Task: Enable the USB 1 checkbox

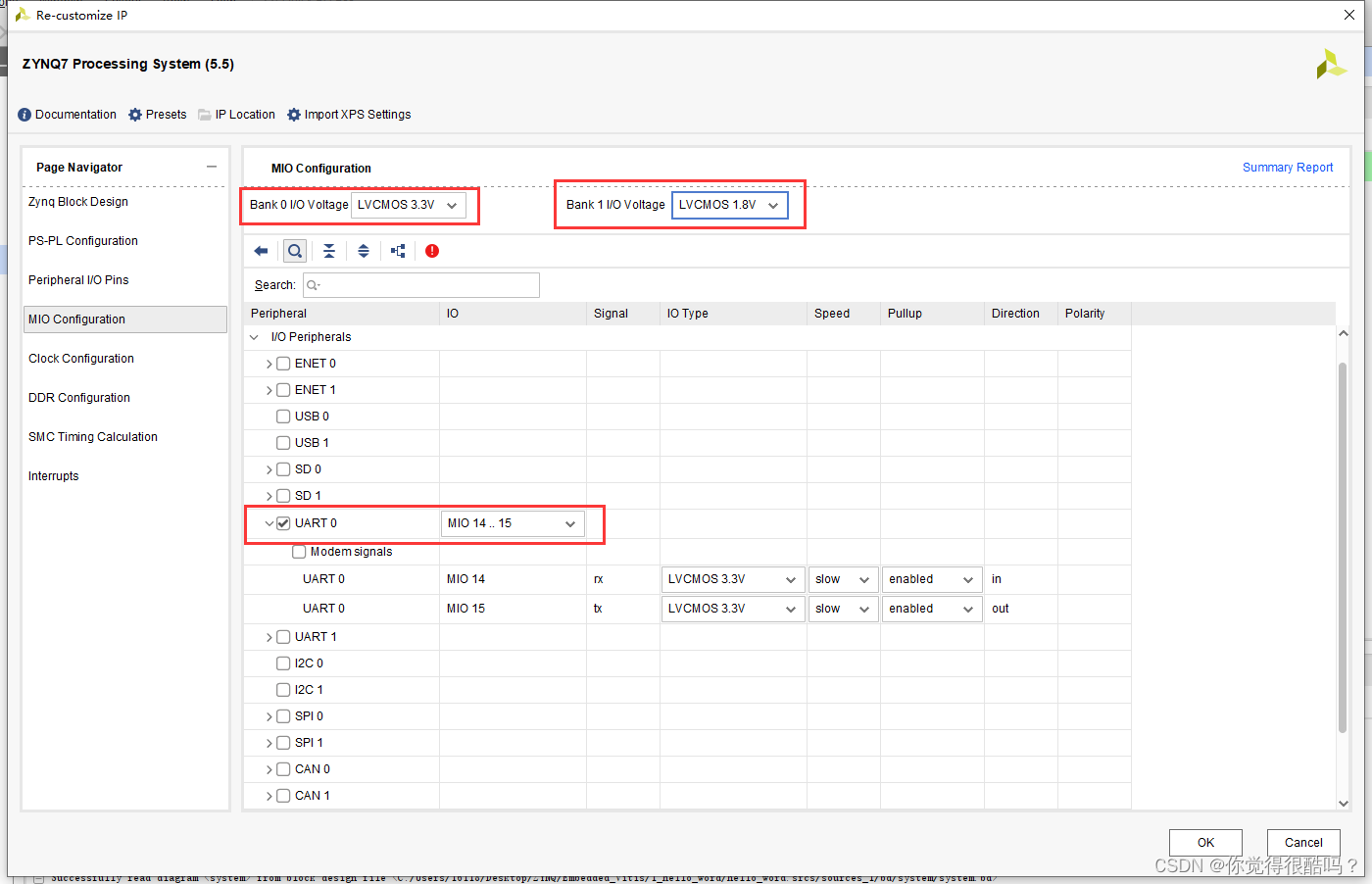Action: point(283,443)
